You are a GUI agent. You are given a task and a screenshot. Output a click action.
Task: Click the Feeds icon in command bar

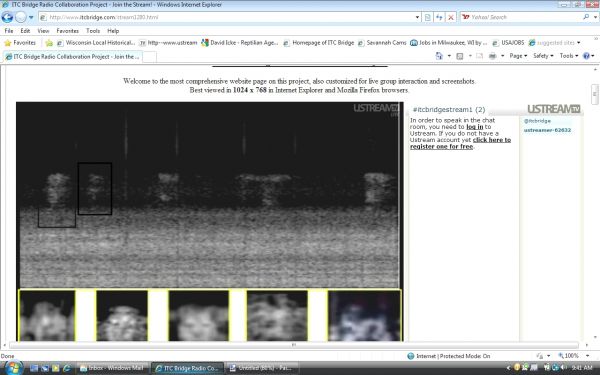[460, 56]
